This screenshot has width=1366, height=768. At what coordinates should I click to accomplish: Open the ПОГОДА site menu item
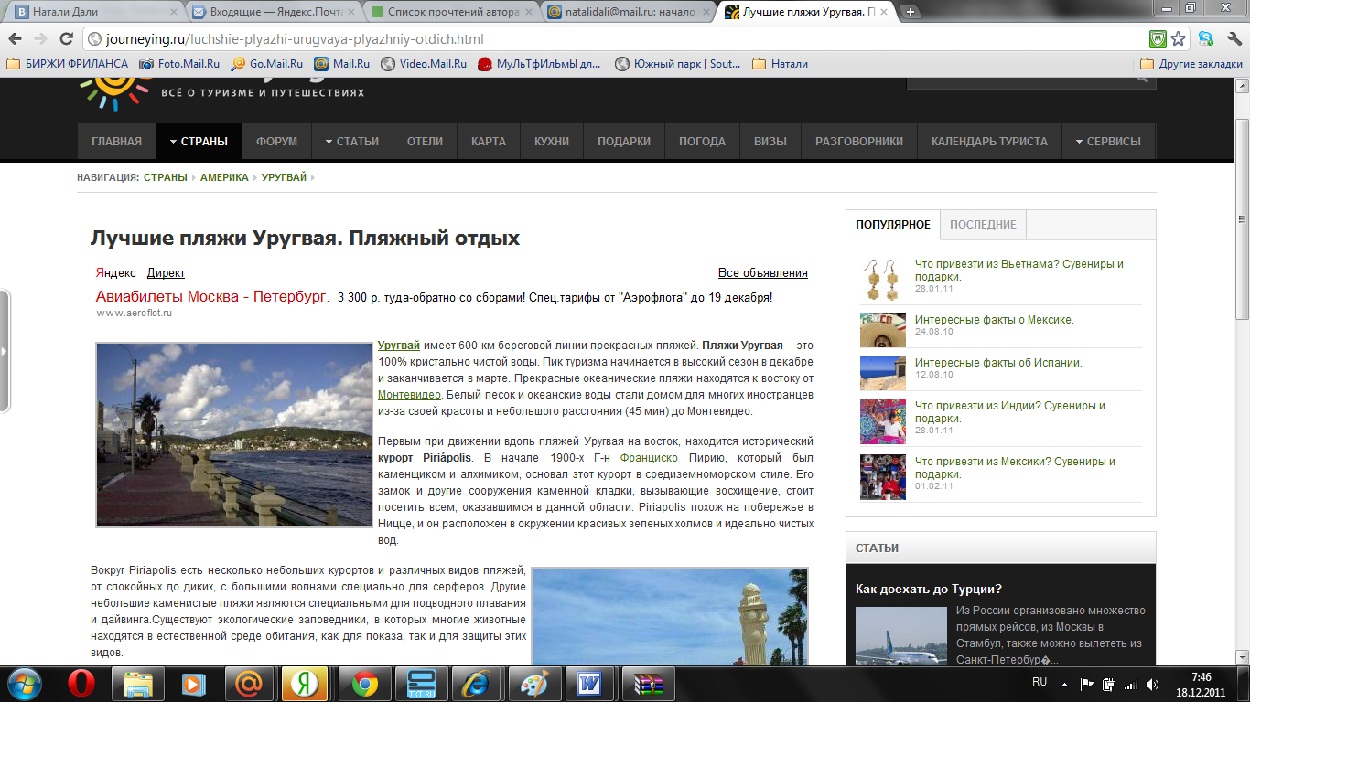pyautogui.click(x=702, y=141)
